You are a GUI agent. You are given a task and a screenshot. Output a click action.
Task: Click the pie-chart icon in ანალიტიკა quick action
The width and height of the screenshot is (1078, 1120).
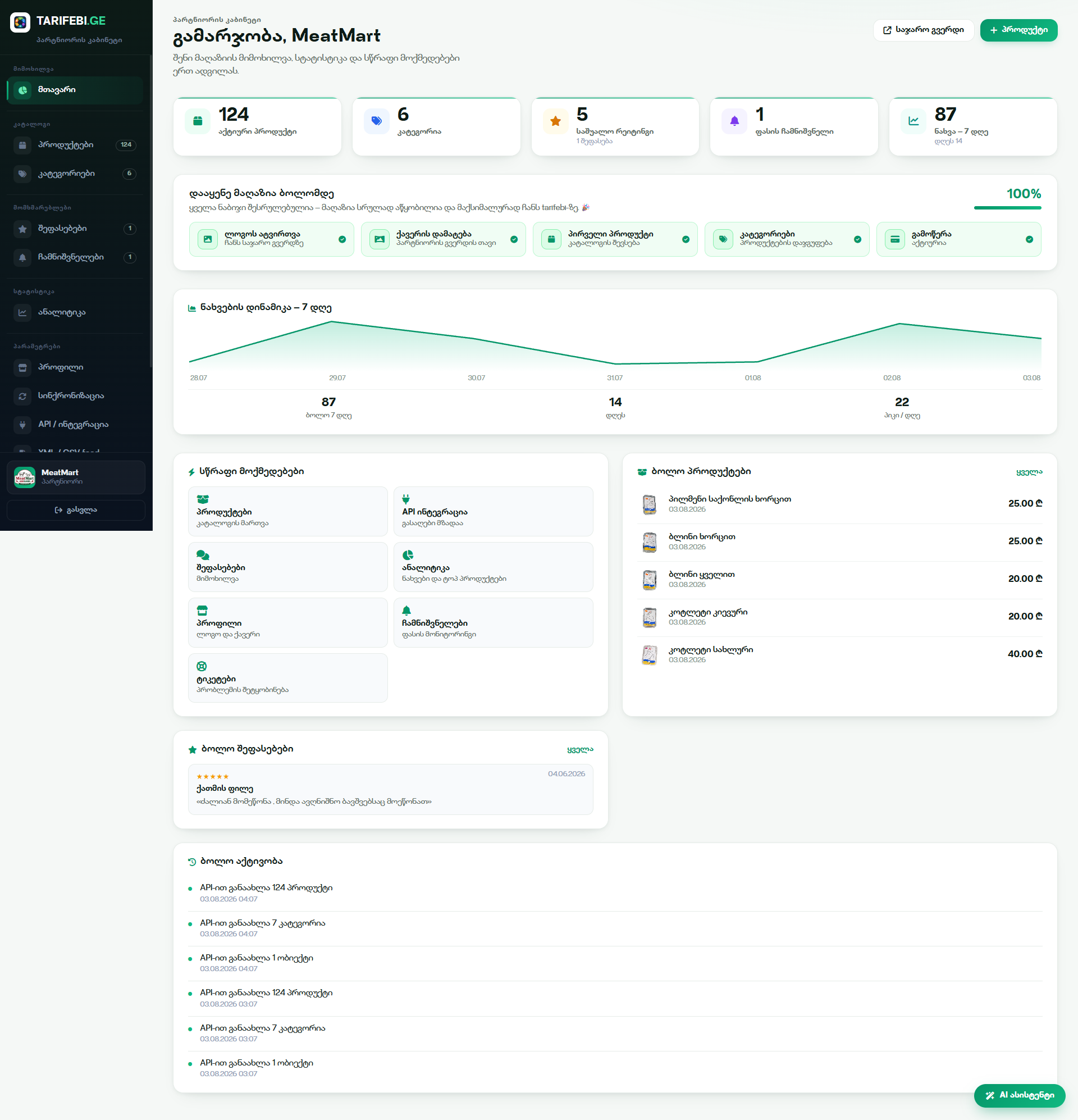[x=407, y=555]
